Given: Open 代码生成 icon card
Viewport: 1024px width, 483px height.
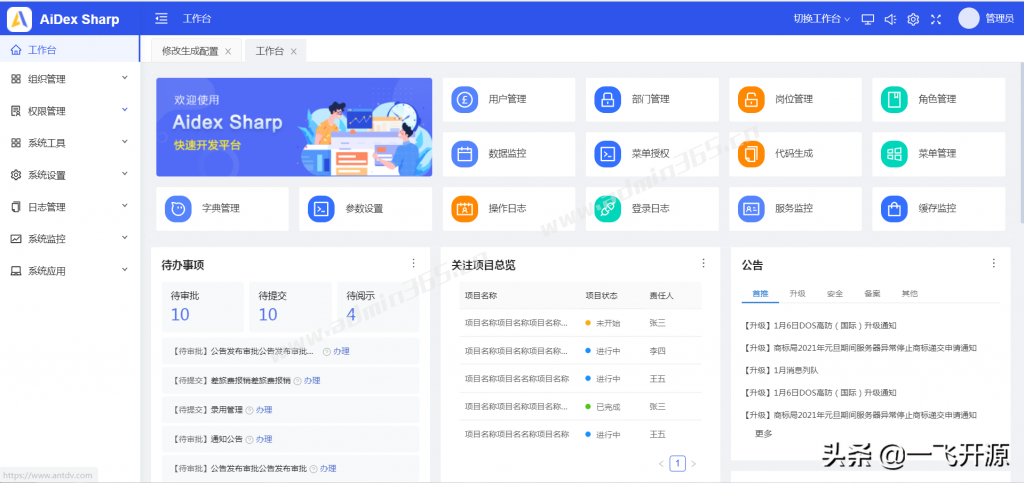Looking at the screenshot, I should [795, 154].
